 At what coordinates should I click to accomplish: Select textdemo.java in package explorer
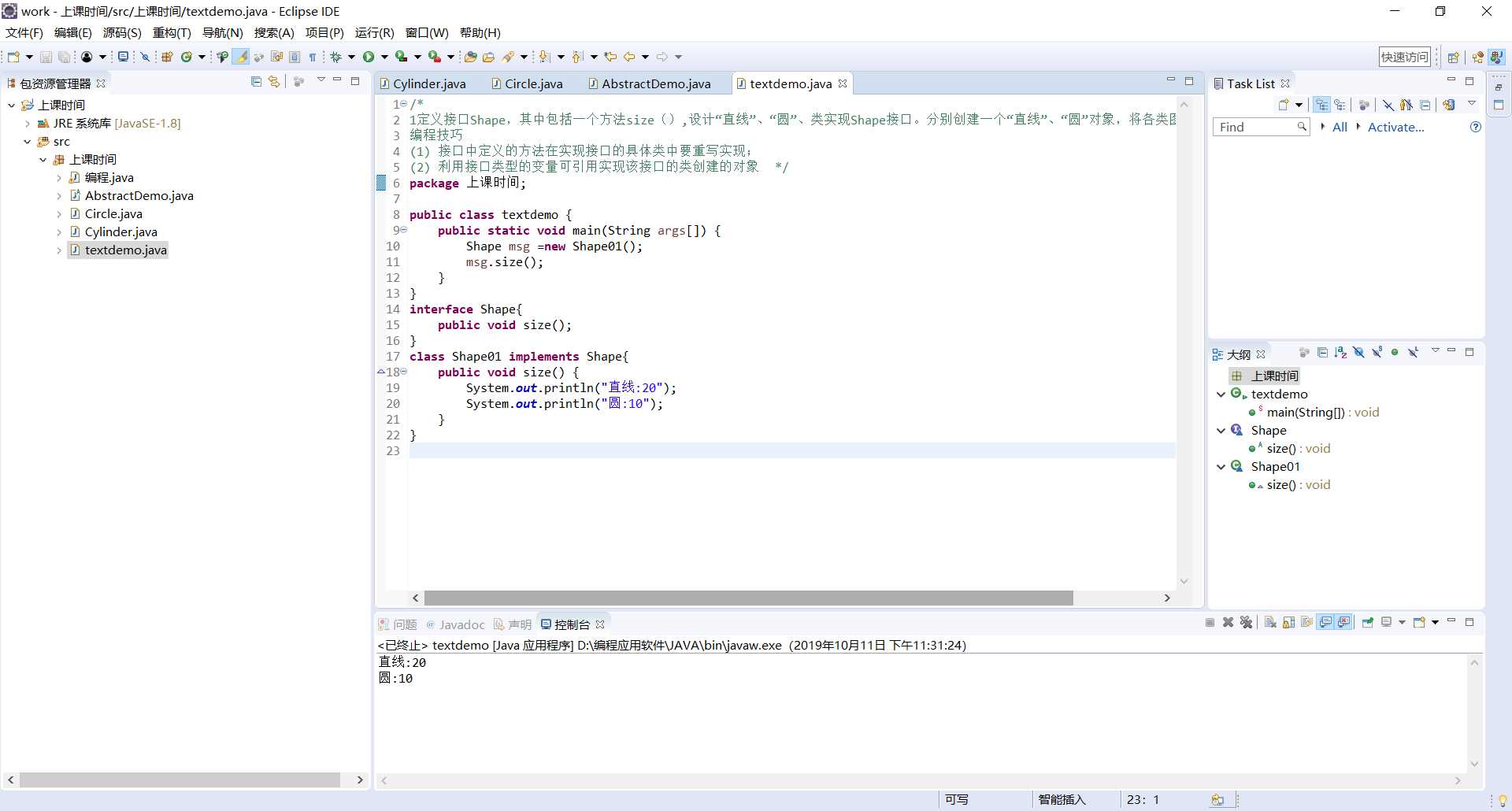tap(117, 250)
